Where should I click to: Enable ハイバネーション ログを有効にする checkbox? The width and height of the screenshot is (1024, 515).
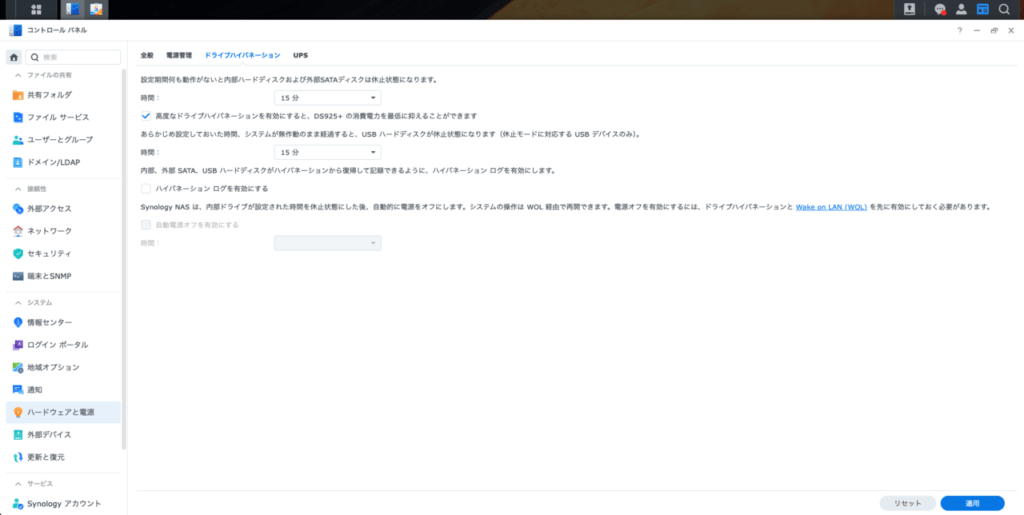tap(146, 188)
